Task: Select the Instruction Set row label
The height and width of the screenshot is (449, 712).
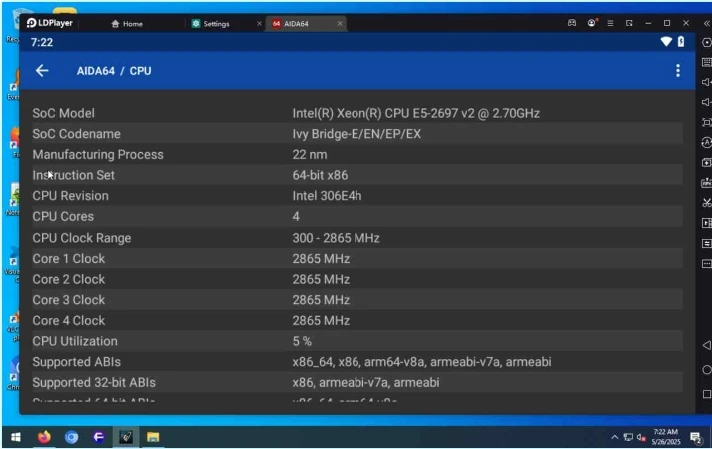Action: coord(74,175)
